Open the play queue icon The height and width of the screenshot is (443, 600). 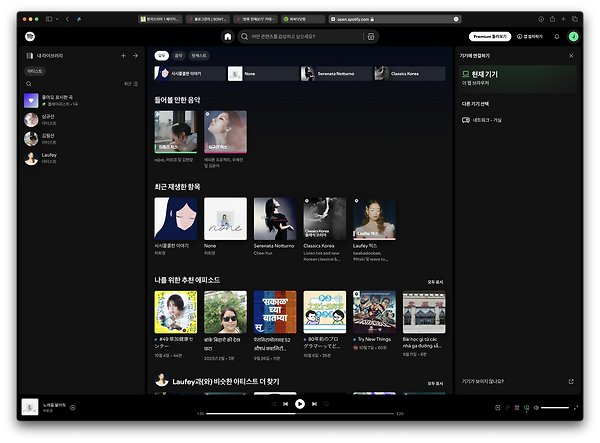coord(517,408)
